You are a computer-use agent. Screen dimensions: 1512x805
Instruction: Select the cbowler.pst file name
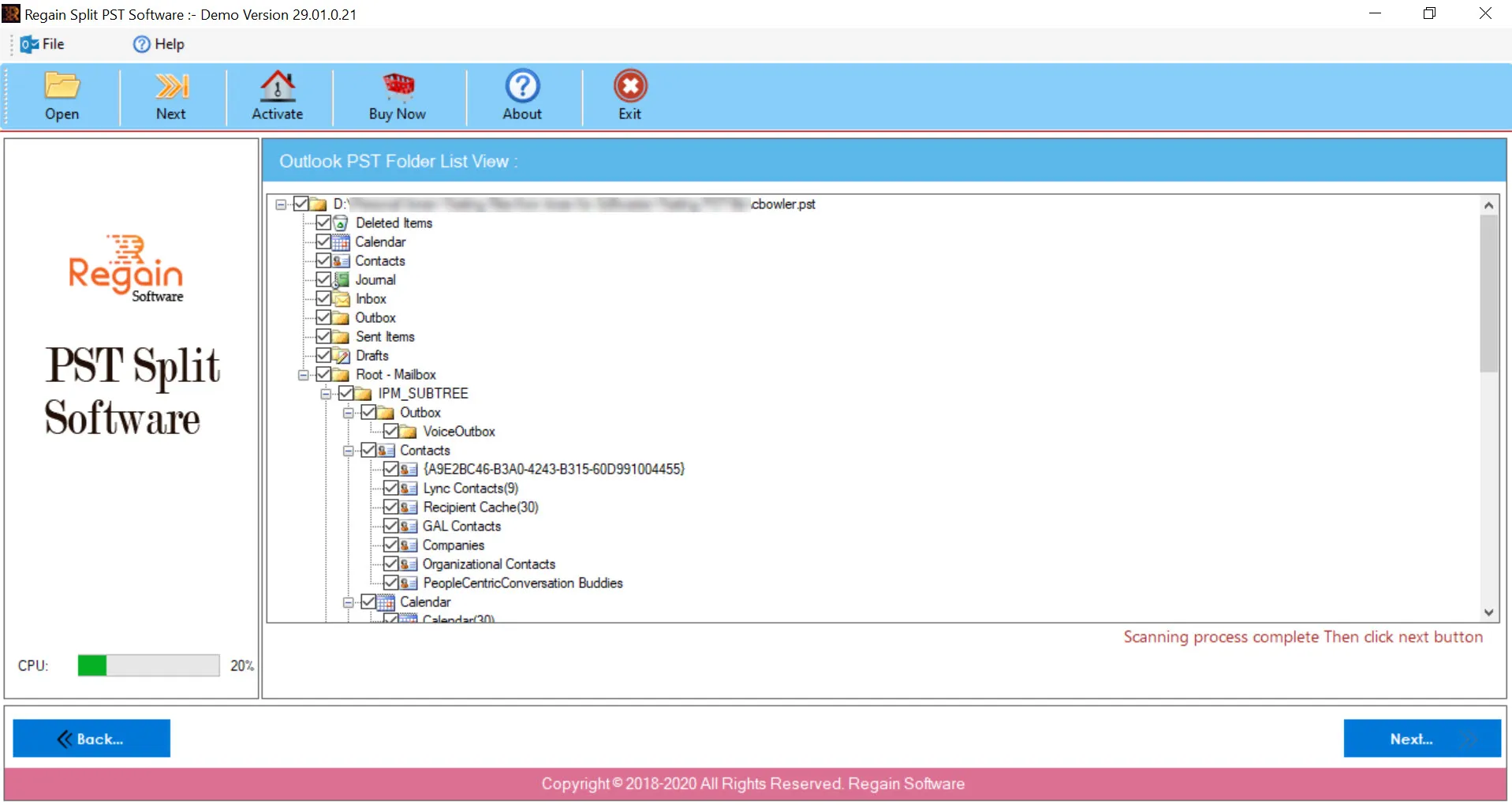tap(783, 204)
